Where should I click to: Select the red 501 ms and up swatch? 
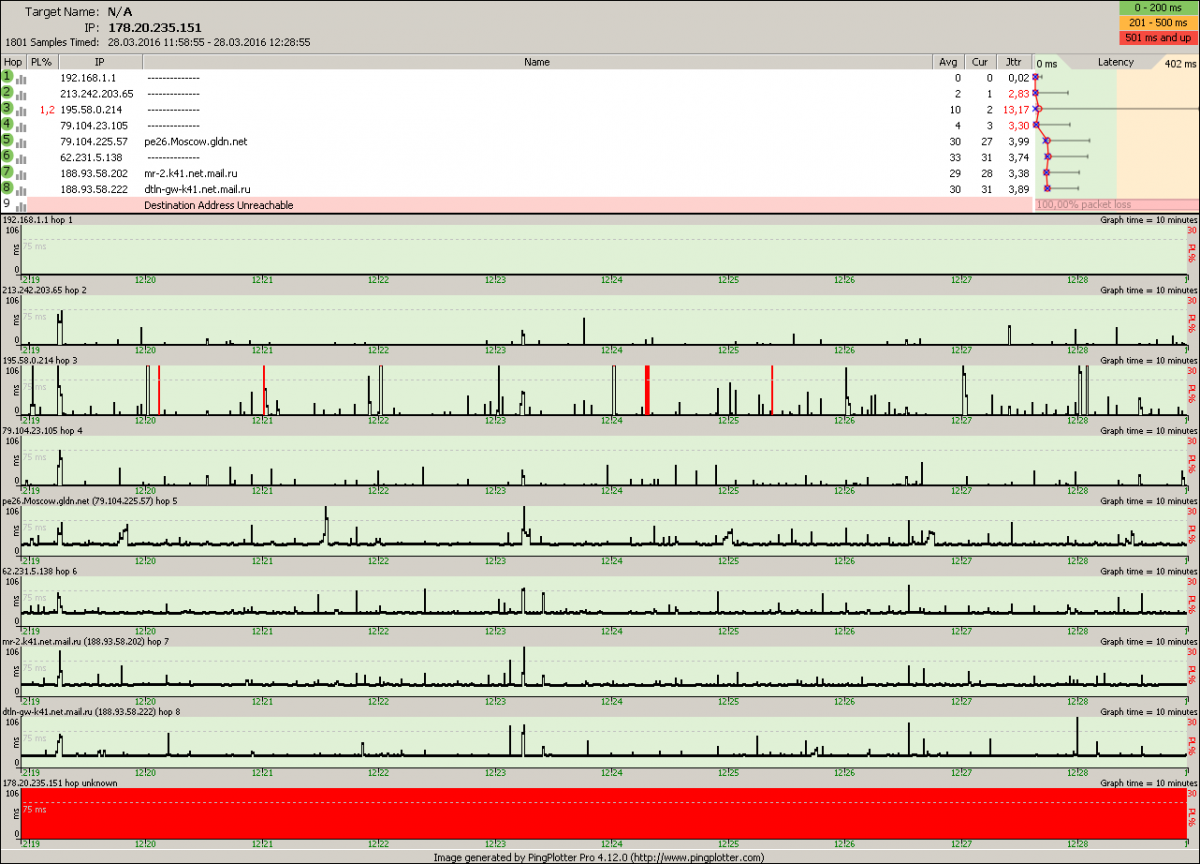tap(1158, 38)
